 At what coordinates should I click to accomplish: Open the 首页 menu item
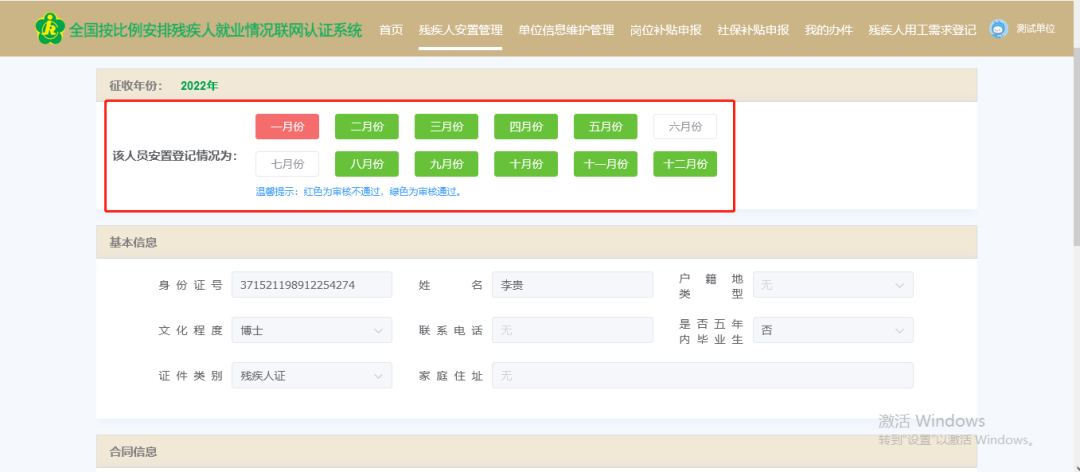point(391,30)
